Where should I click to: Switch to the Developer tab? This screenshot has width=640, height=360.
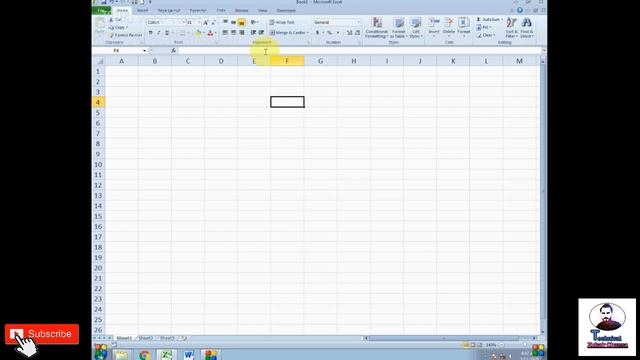pos(286,11)
